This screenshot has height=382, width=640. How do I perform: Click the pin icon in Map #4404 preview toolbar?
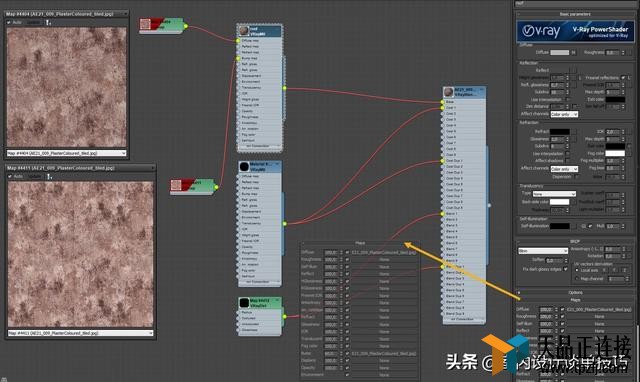tap(48, 22)
